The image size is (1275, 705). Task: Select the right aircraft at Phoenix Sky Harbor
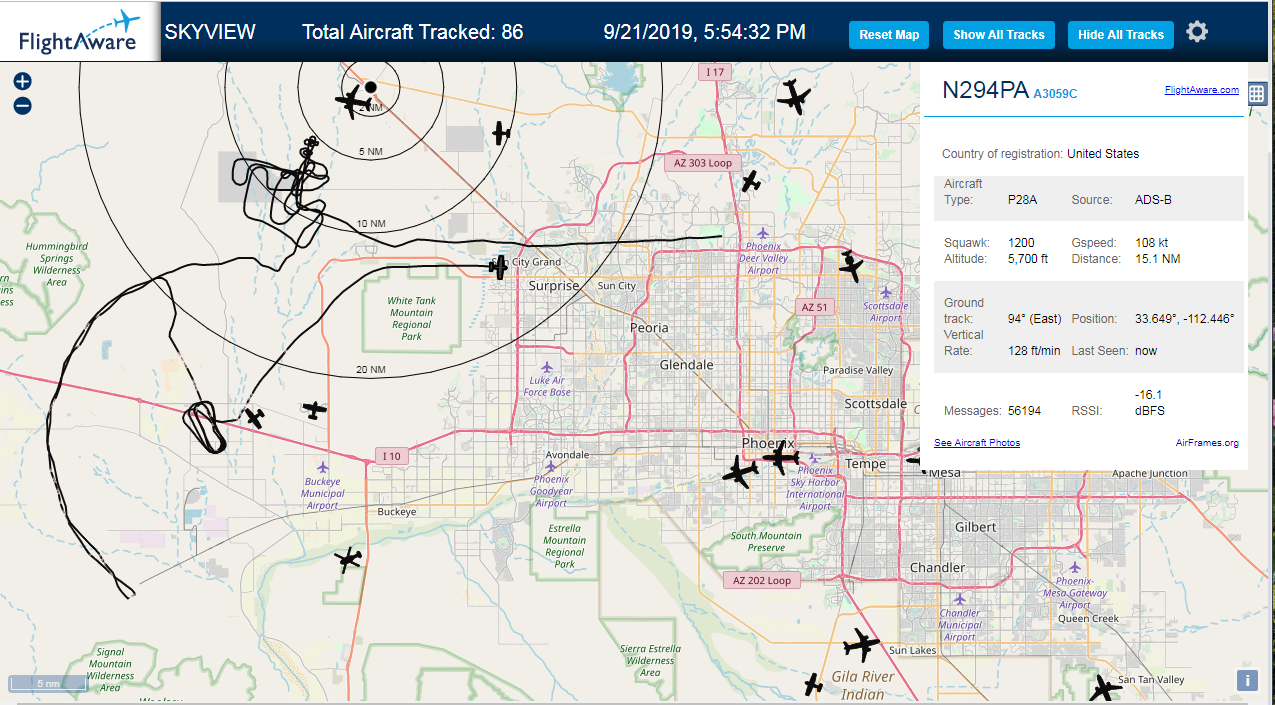coord(780,458)
